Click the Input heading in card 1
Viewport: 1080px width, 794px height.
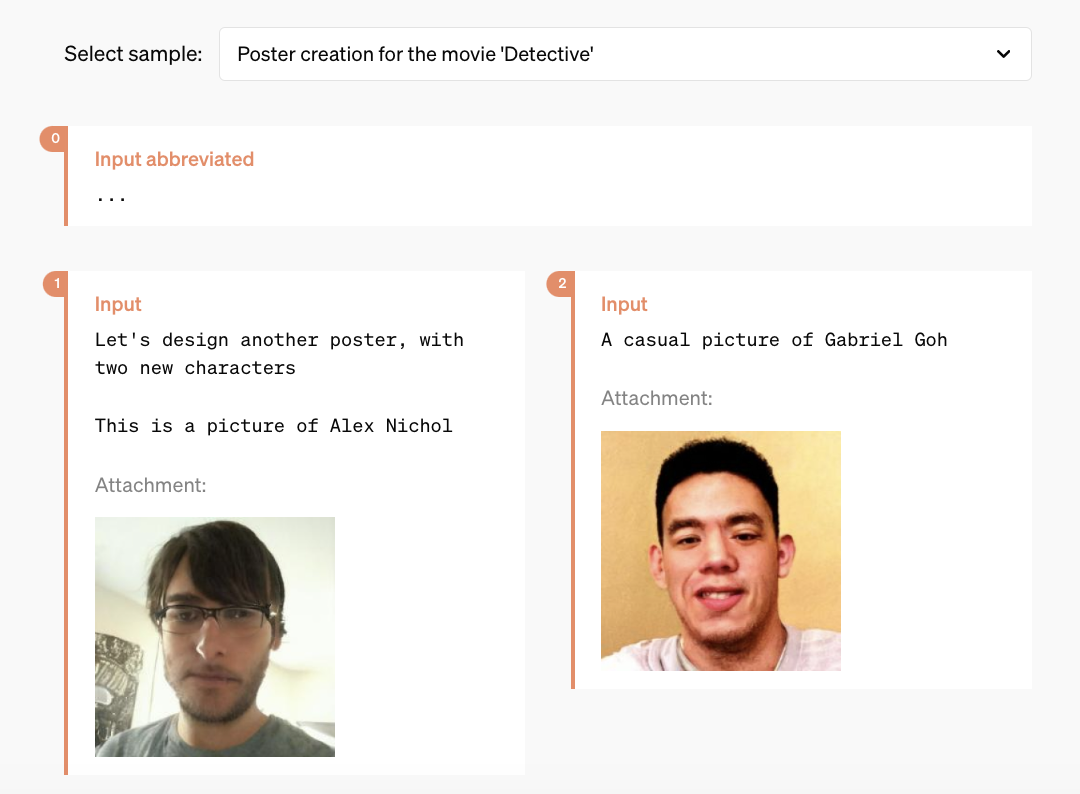(118, 304)
